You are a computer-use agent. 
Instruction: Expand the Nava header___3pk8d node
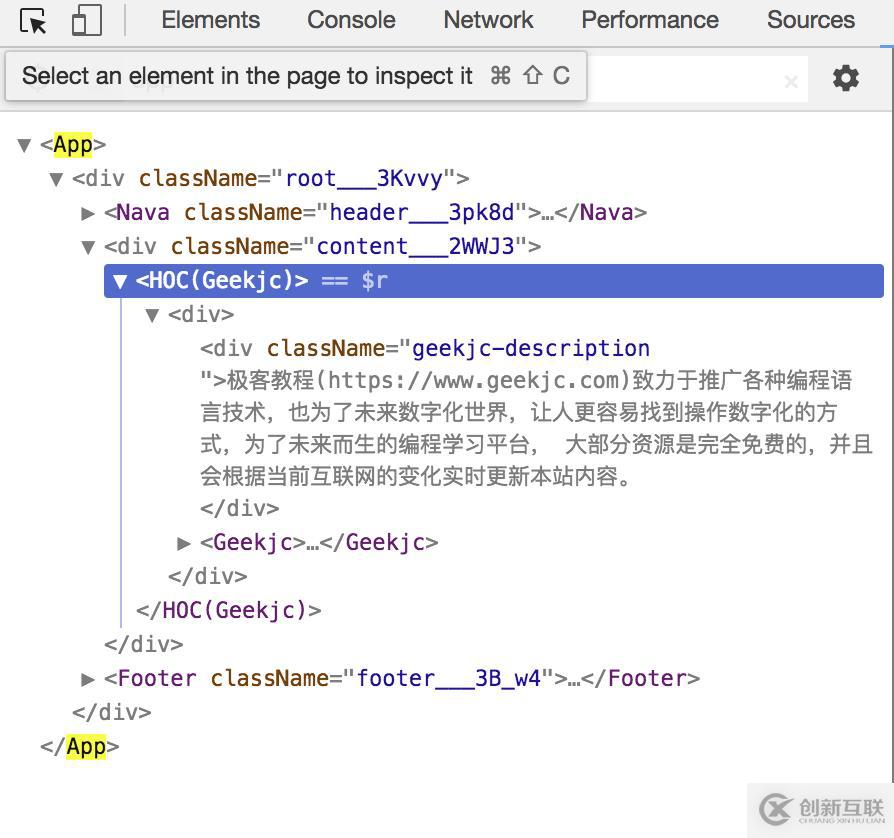[x=88, y=212]
